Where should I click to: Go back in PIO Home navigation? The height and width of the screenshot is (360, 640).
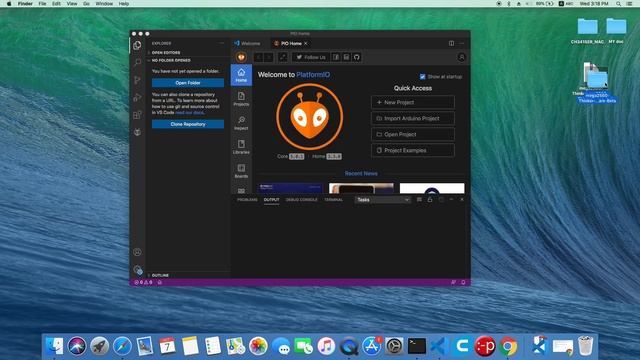258,57
